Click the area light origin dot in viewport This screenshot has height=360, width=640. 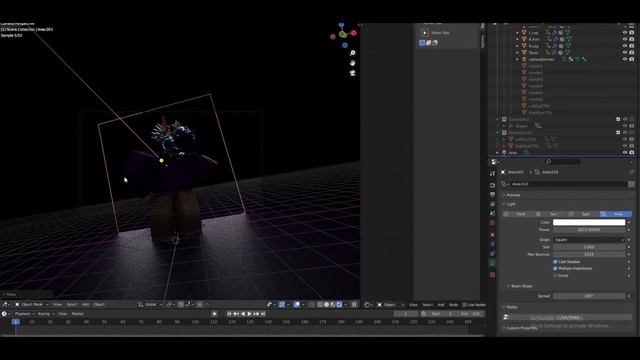click(x=162, y=161)
